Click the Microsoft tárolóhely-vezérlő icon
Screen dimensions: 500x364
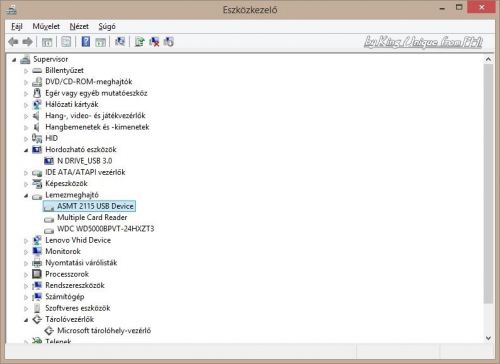(x=49, y=331)
